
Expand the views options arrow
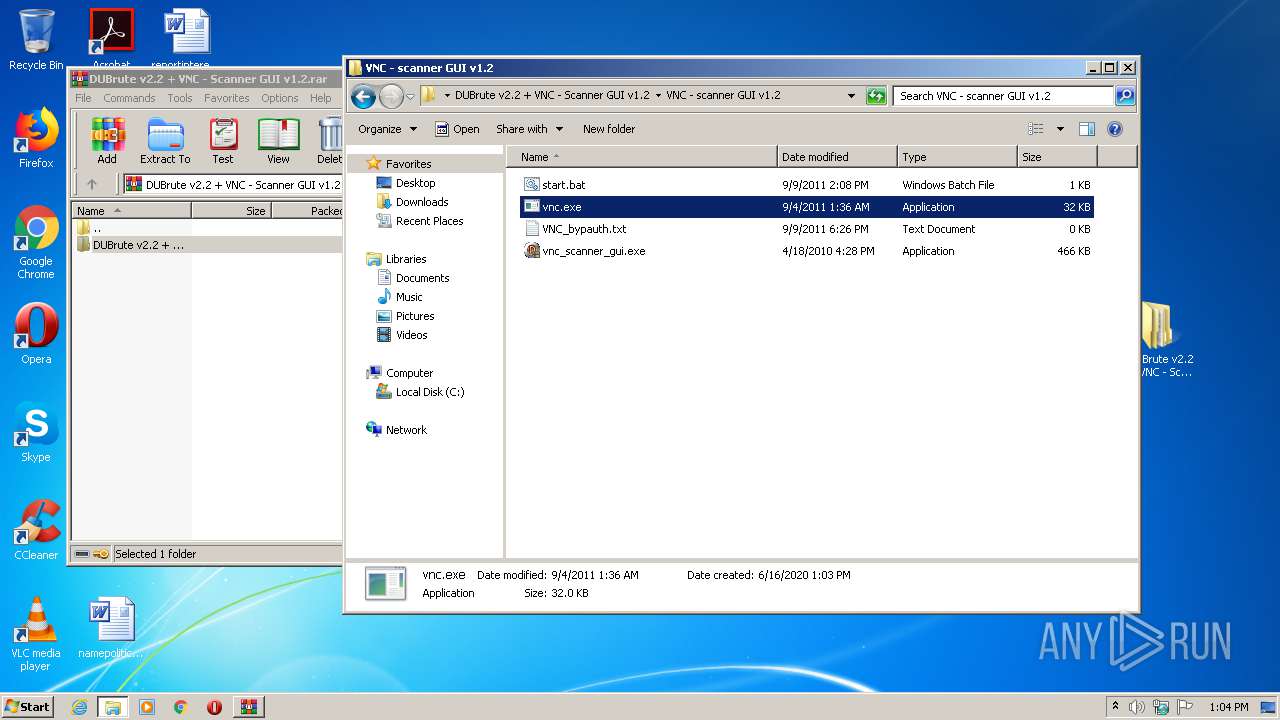coord(1060,129)
